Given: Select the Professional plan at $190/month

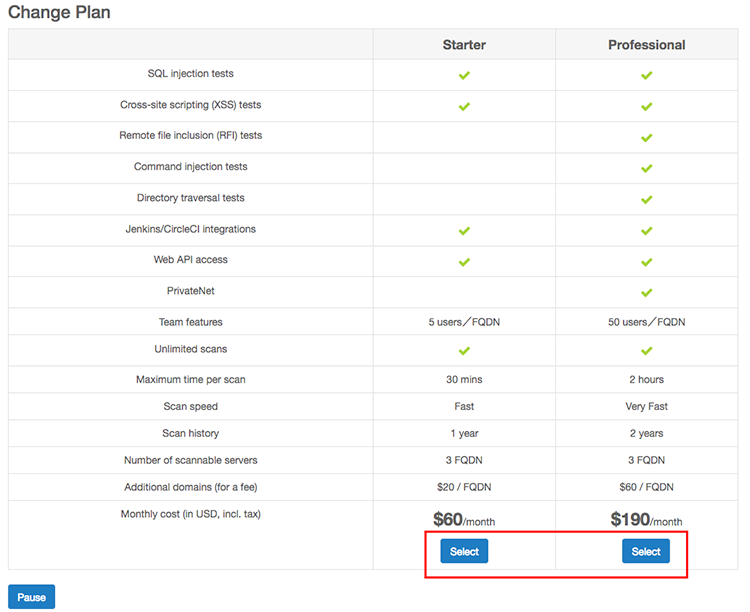Looking at the screenshot, I should click(x=646, y=551).
